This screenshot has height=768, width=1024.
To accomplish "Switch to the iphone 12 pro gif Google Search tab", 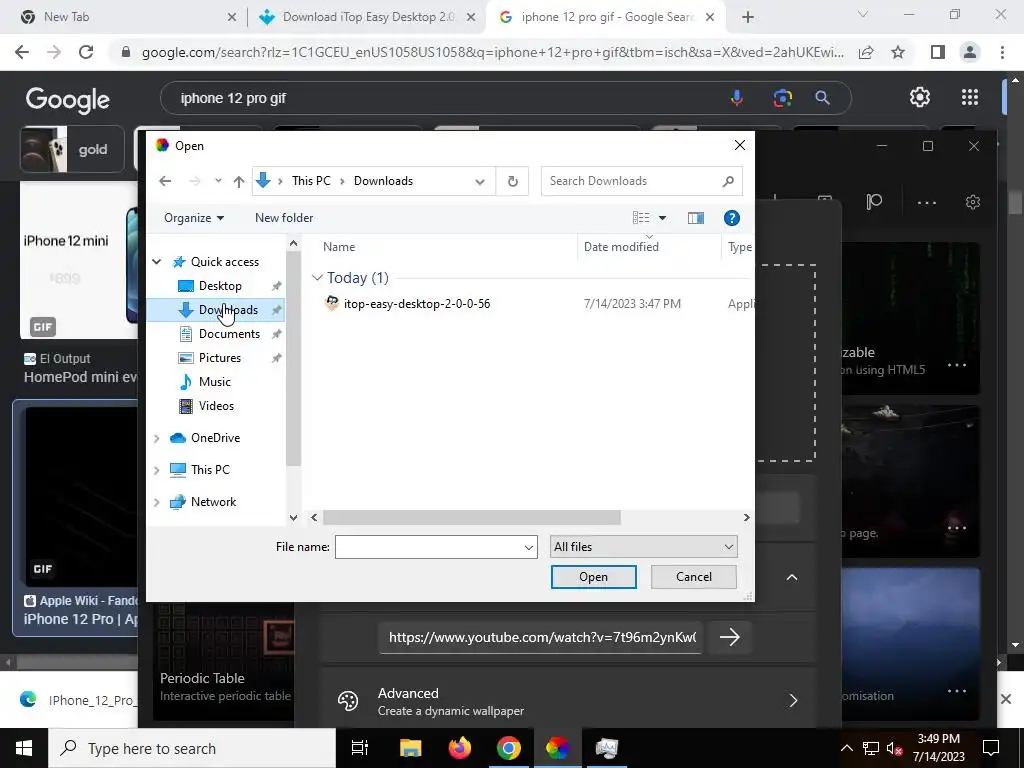I will click(605, 17).
